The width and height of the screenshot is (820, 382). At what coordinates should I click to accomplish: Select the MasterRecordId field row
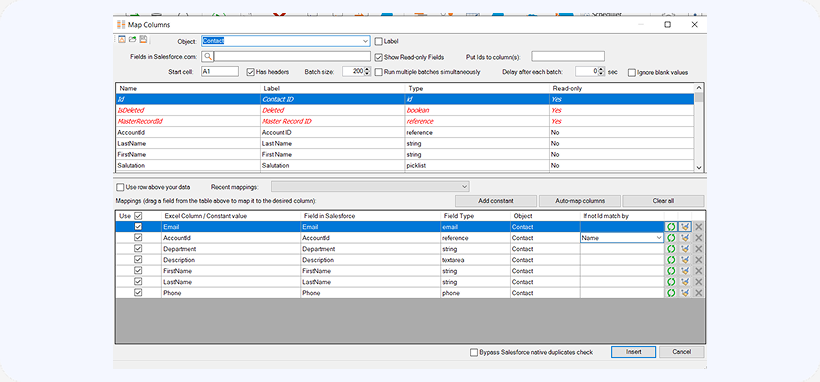405,121
